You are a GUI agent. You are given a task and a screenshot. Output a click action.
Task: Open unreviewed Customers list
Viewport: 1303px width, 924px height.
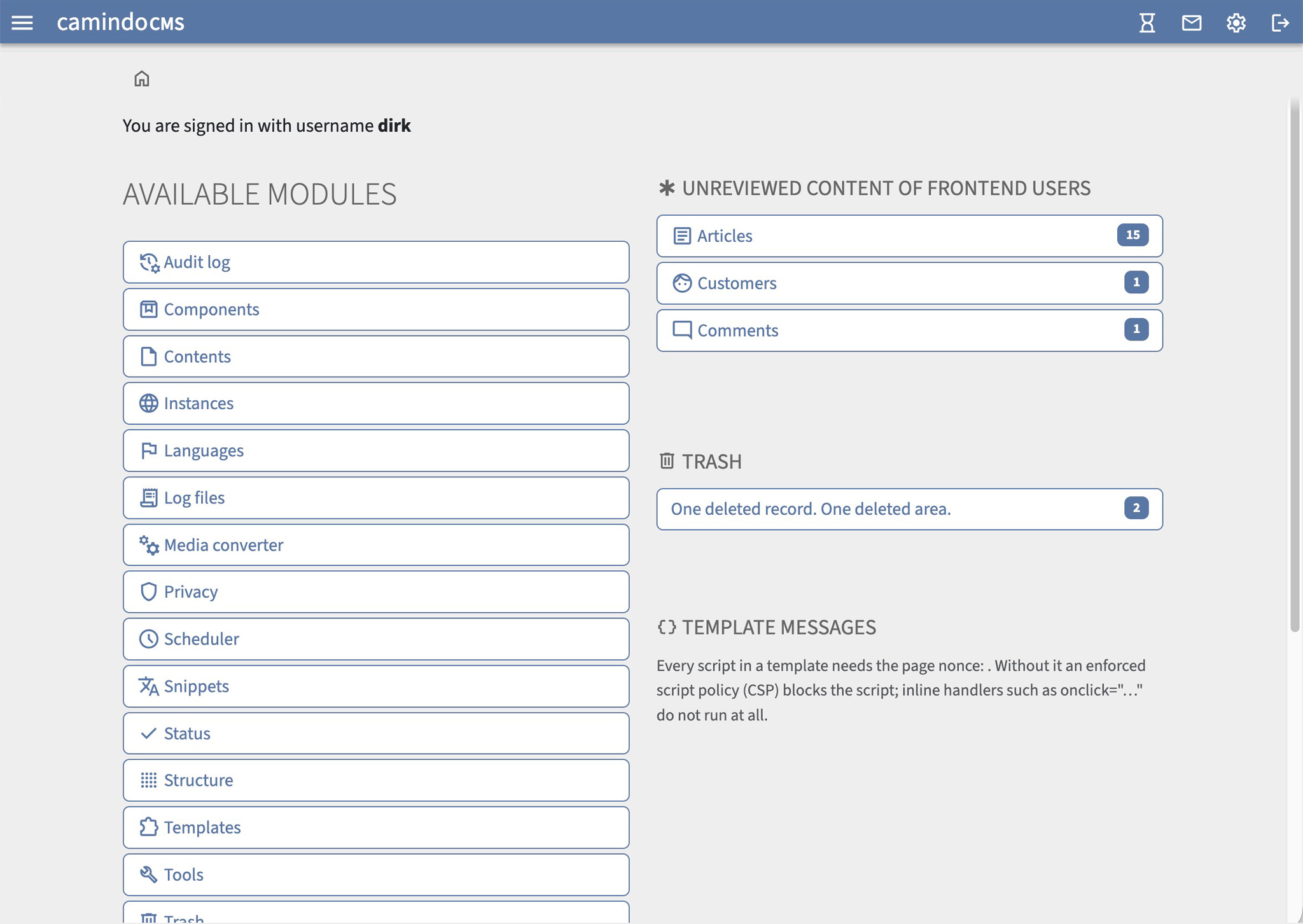(x=909, y=283)
